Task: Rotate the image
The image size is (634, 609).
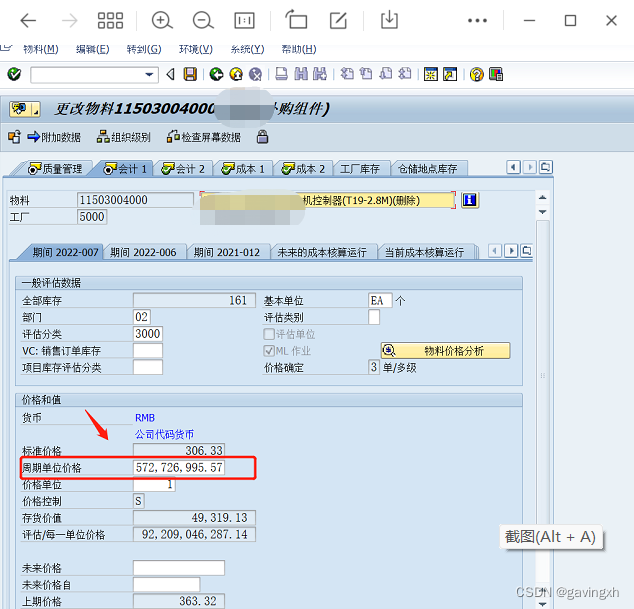Action: (x=296, y=20)
